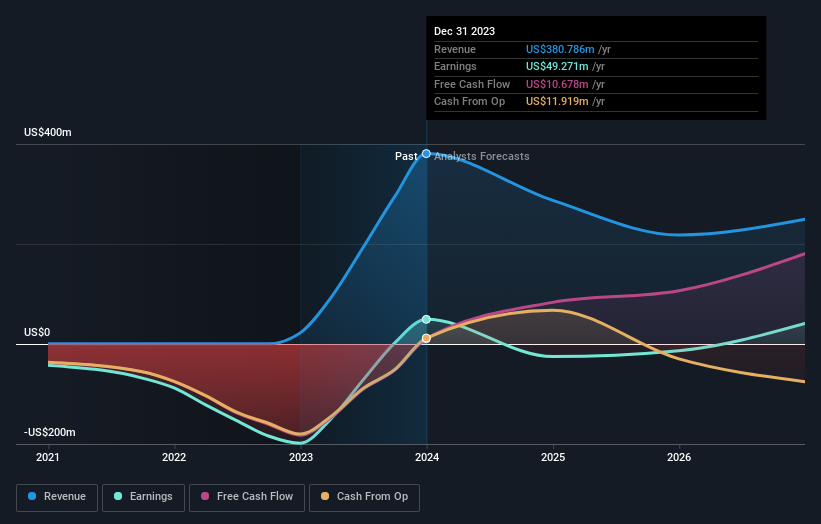Click the US$400m y-axis label
Screen dimensions: 821x524
click(x=48, y=132)
